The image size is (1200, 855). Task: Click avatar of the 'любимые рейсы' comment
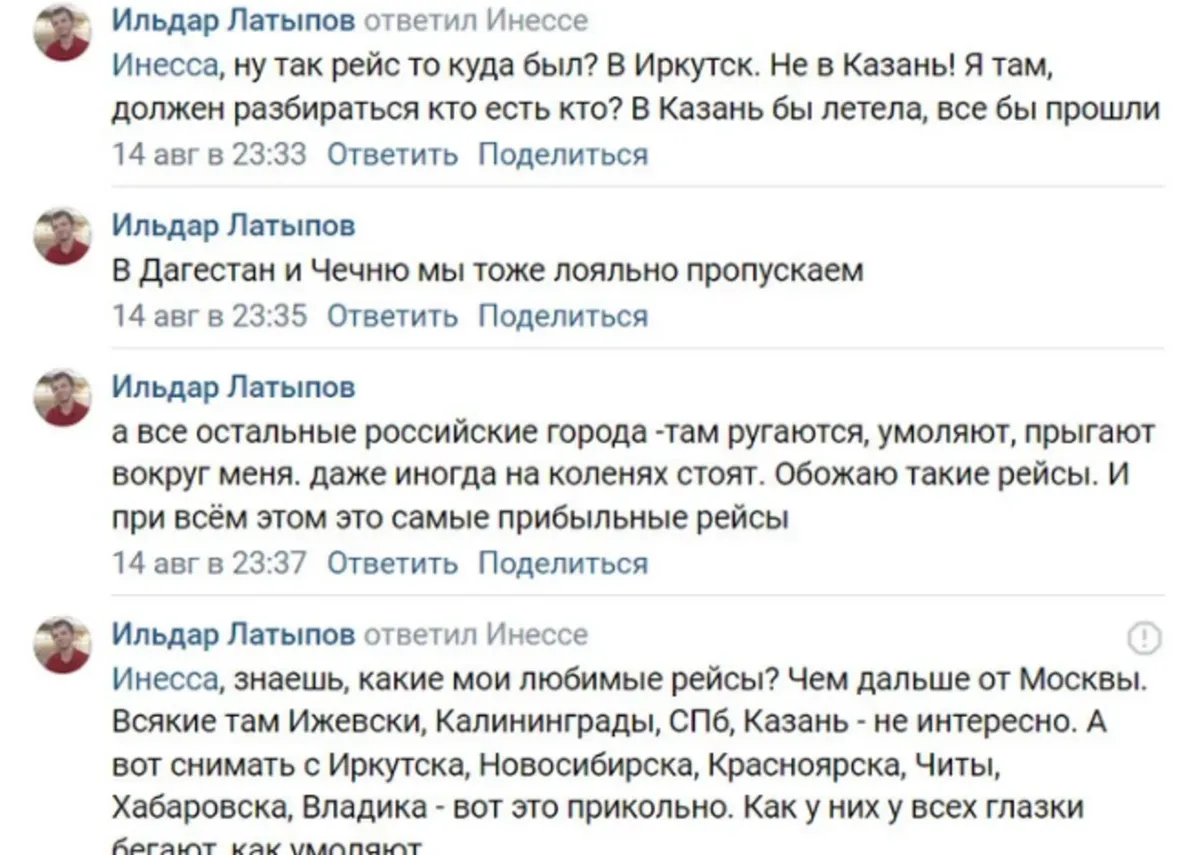[63, 644]
